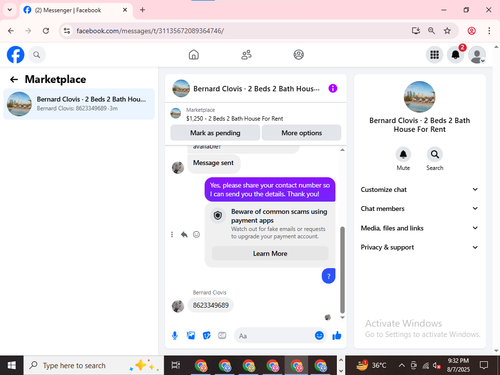Open Chrome zoom magnifier icon in address bar
This screenshot has height=375, width=500.
pyautogui.click(x=431, y=31)
